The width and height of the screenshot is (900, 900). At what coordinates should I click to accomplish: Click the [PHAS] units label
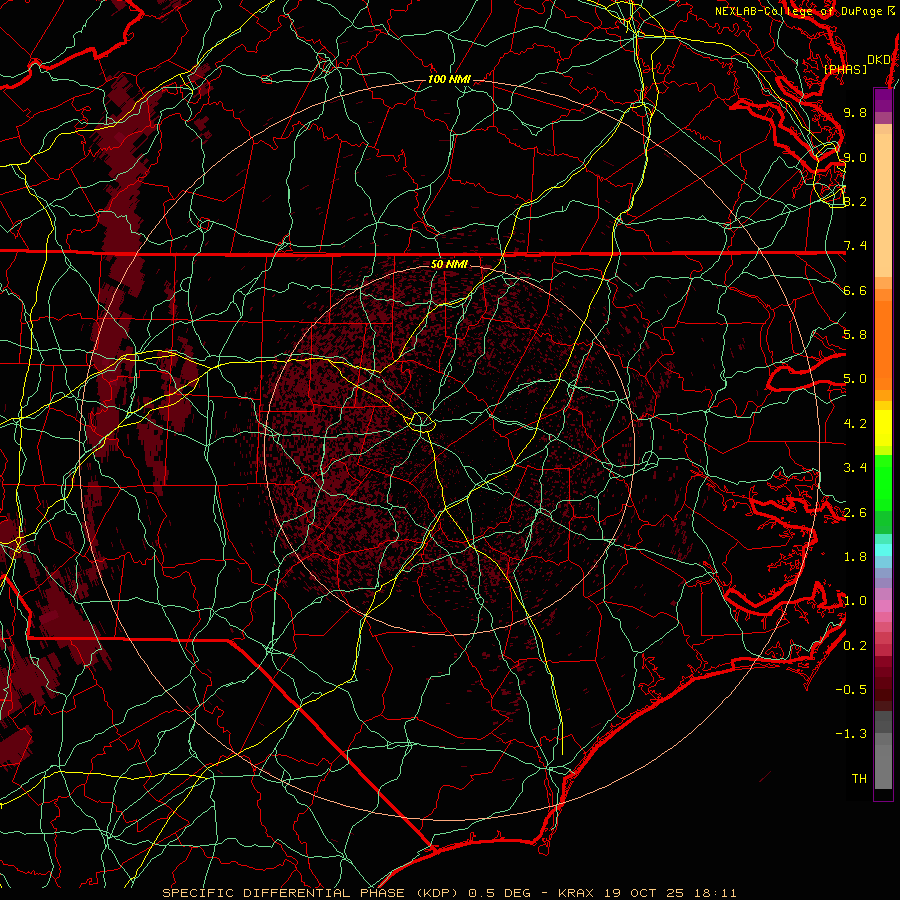tap(845, 69)
